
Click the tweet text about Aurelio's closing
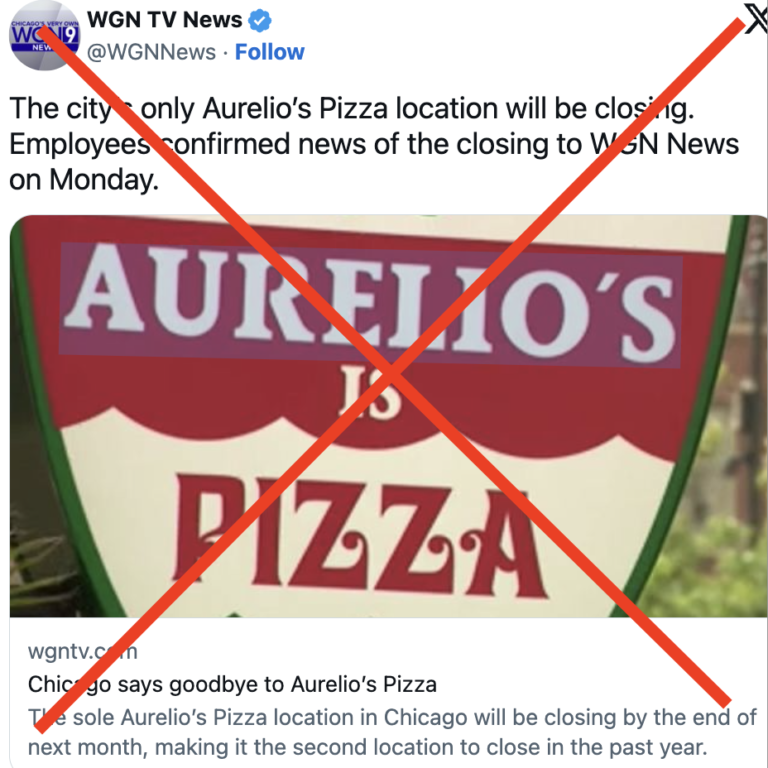pyautogui.click(x=374, y=144)
